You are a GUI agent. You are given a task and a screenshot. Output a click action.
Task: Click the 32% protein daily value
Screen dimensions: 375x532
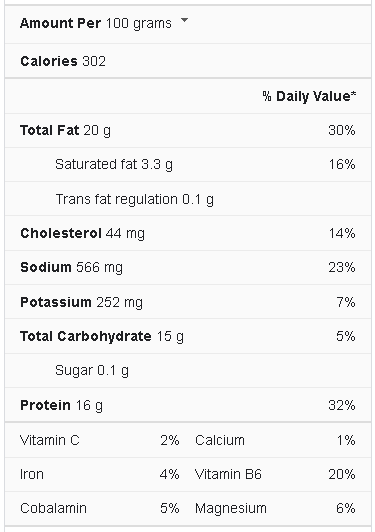342,405
